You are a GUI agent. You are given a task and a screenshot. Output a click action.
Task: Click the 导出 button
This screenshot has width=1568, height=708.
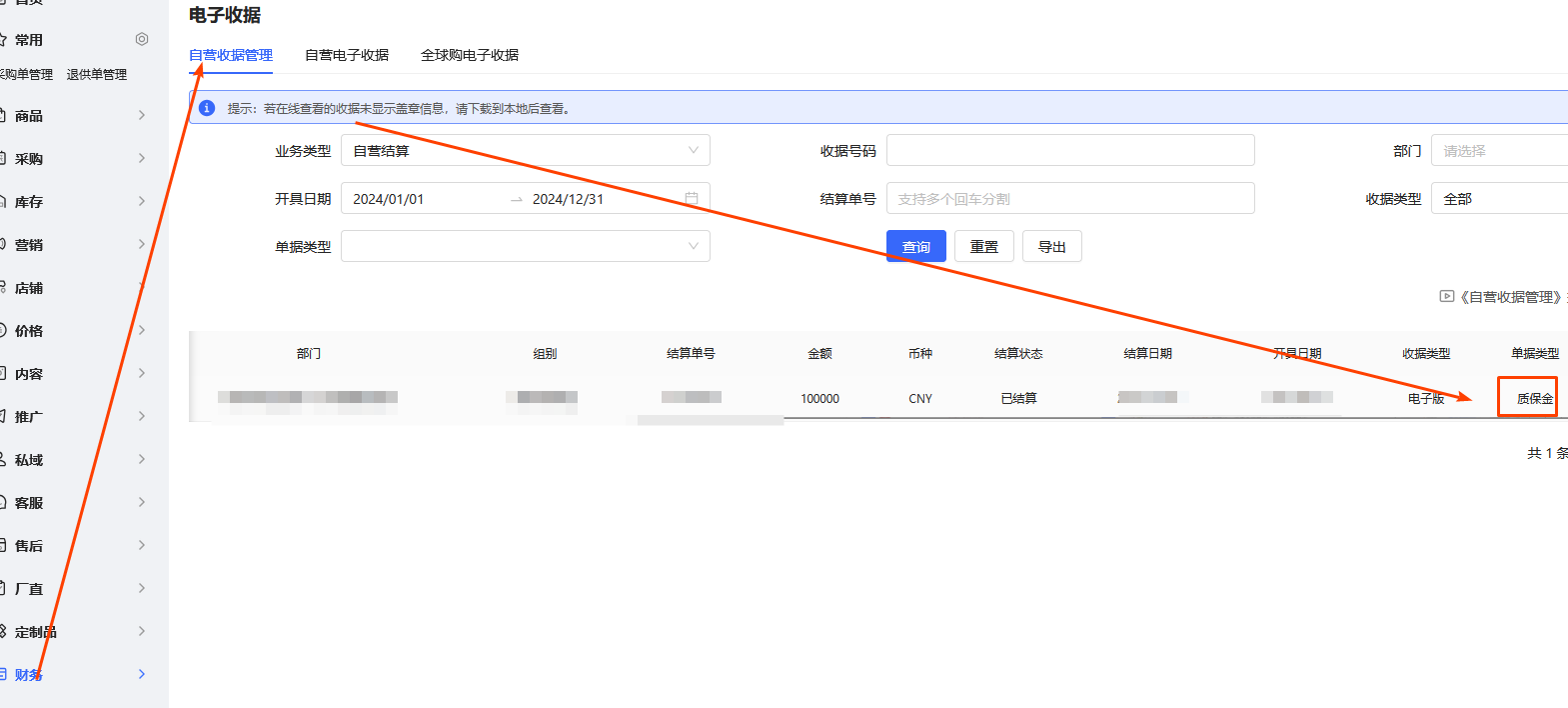(1051, 246)
